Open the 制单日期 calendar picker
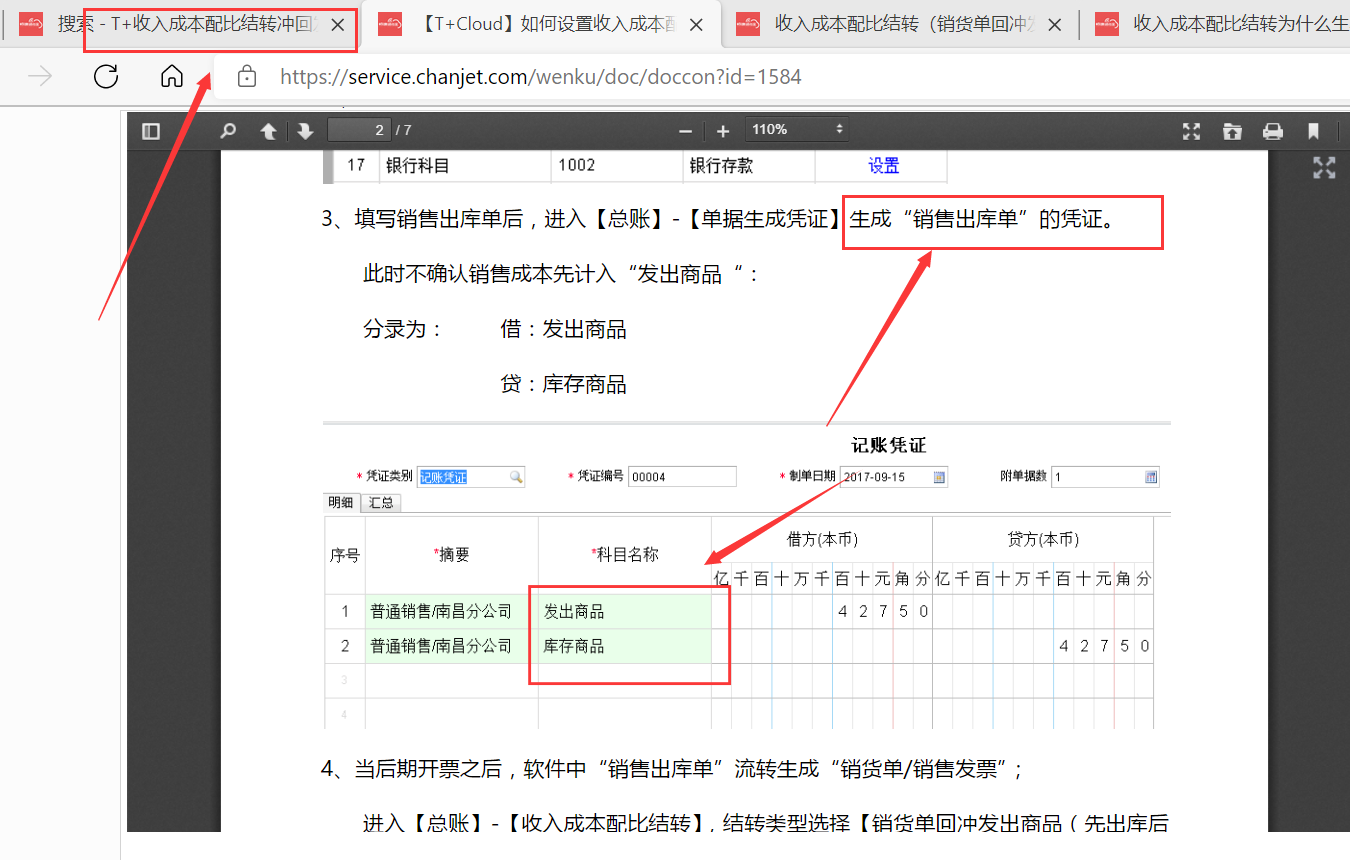 (939, 477)
